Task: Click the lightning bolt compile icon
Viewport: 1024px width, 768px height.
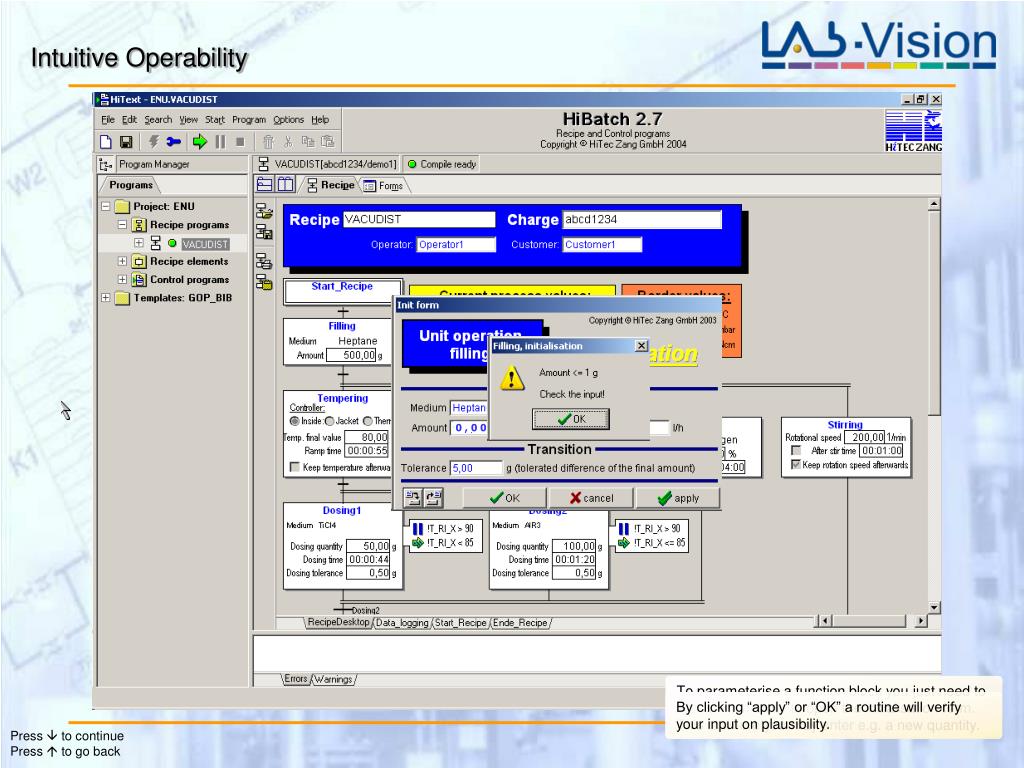Action: pos(154,142)
